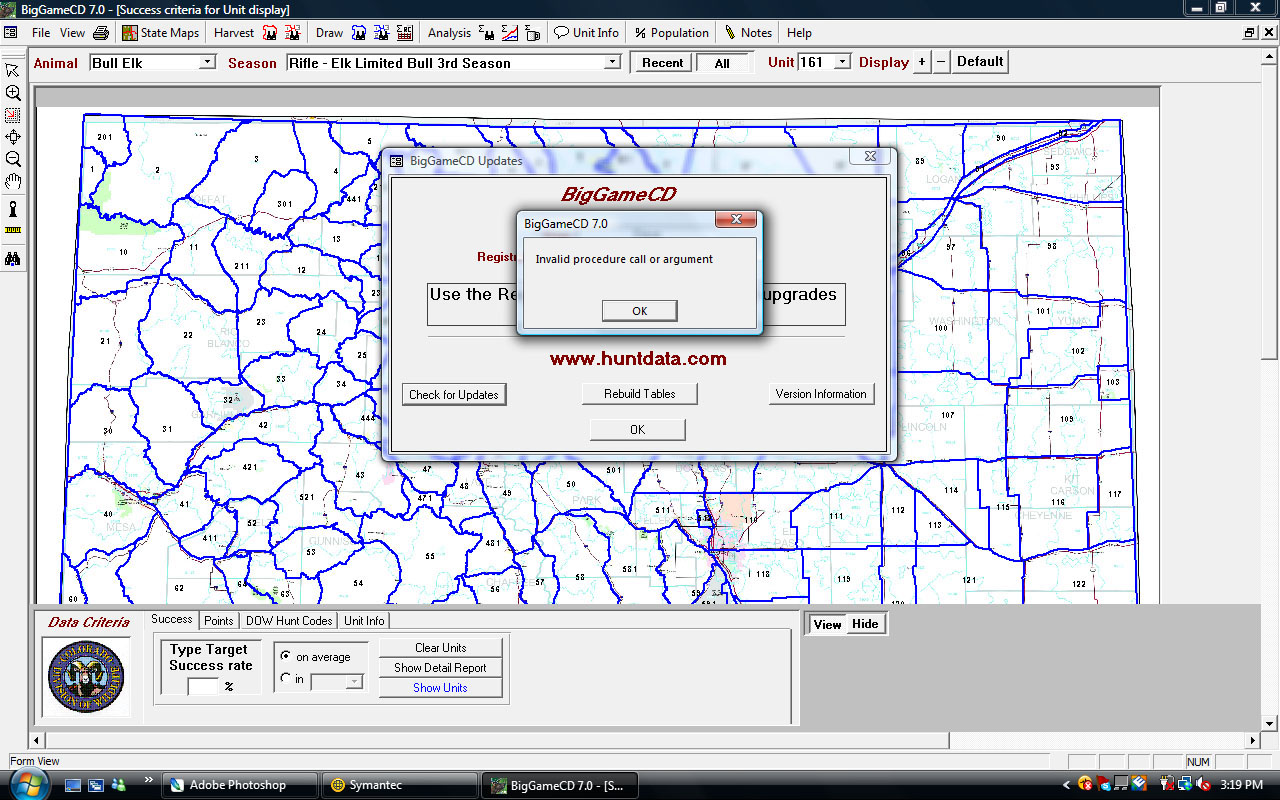1280x800 pixels.
Task: Click the first blue Draw icon
Action: pos(358,33)
